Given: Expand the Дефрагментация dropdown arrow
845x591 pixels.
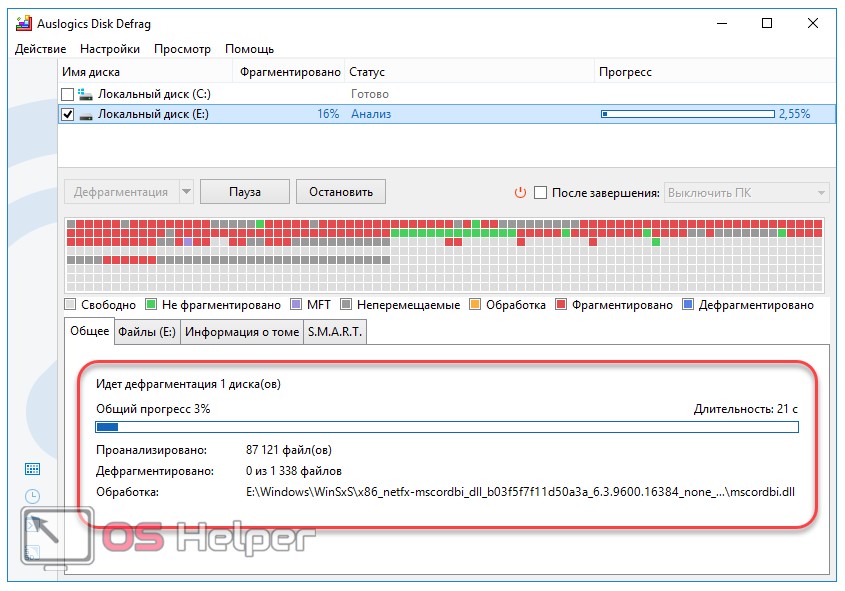Looking at the screenshot, I should click(x=186, y=192).
